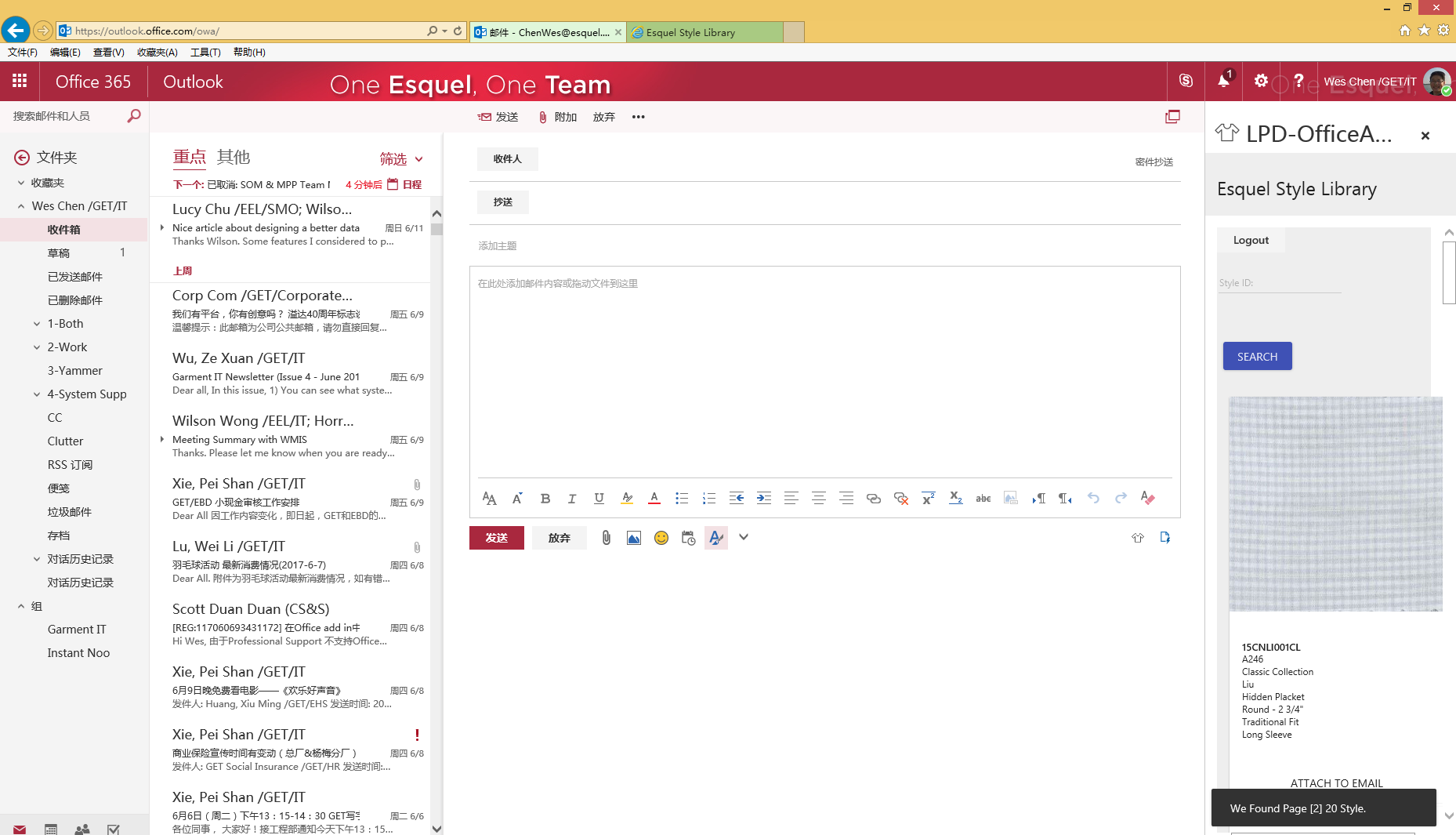
Task: Click the red 发送 send button
Action: (x=497, y=538)
